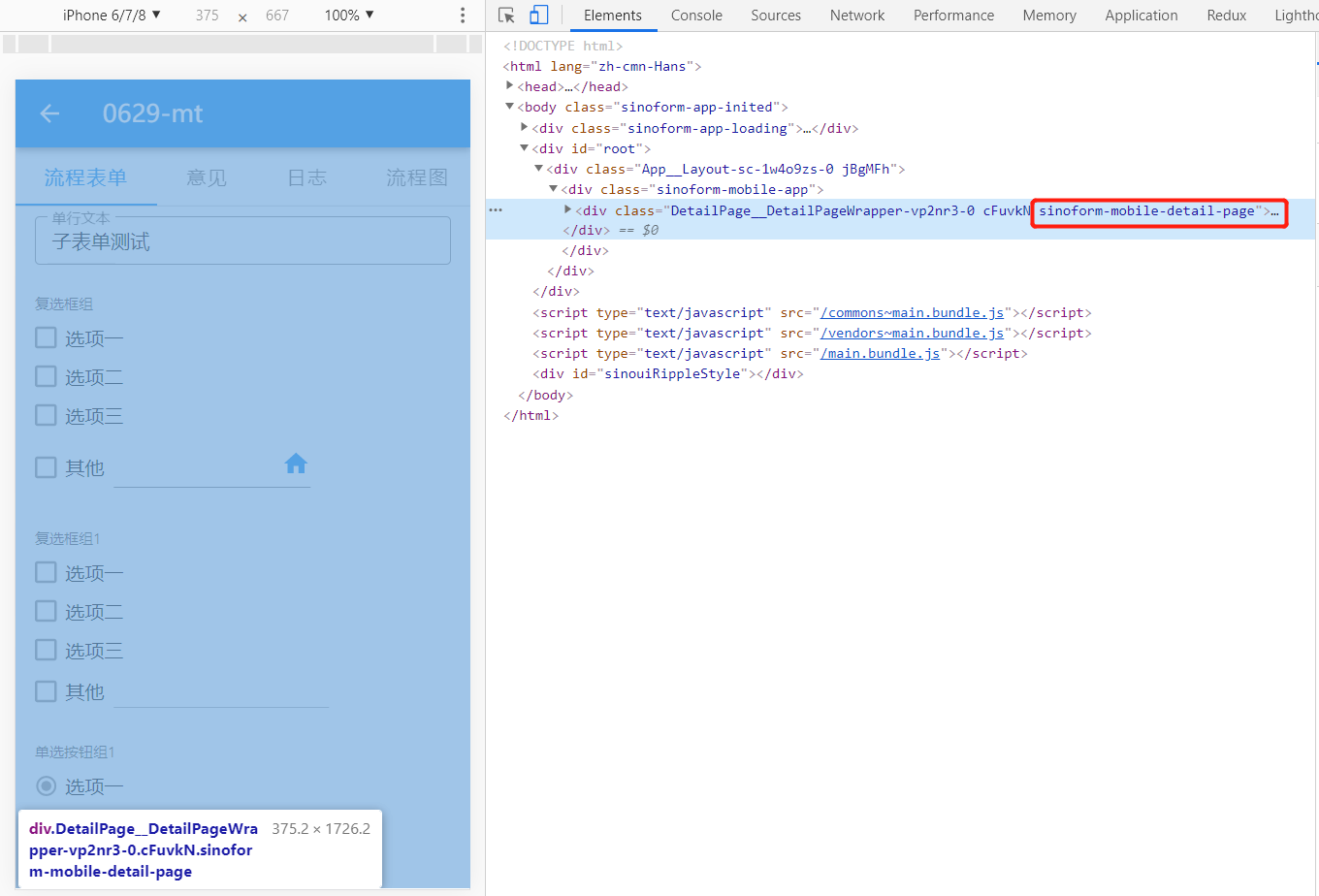The height and width of the screenshot is (896, 1319).
Task: Collapse the body sinoform-app-inited node
Action: click(x=510, y=107)
